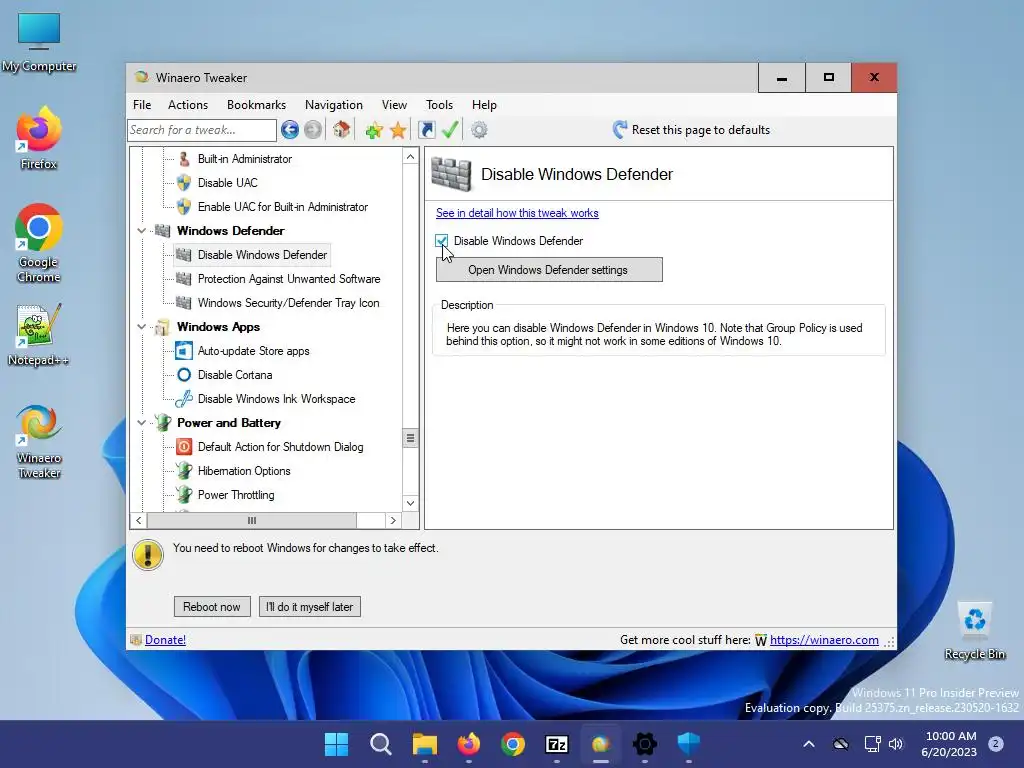Viewport: 1024px width, 768px height.
Task: Show hidden tray icons chevron
Action: click(808, 744)
